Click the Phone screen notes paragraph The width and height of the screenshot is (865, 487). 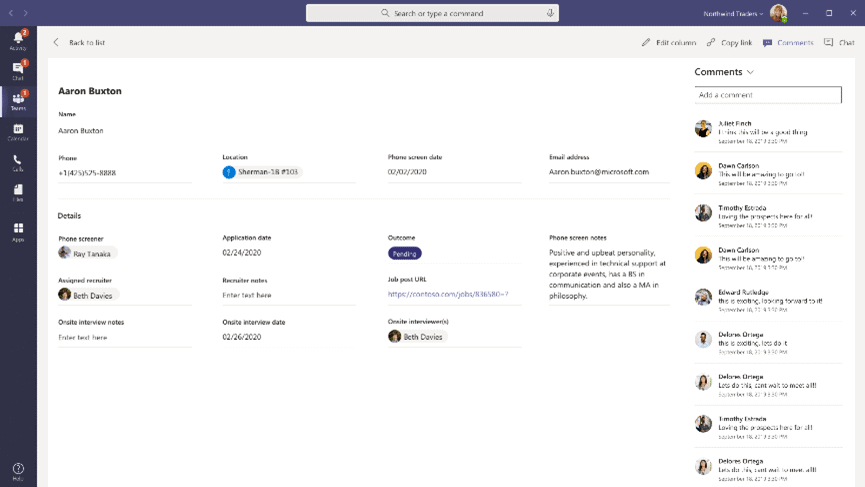(x=607, y=274)
